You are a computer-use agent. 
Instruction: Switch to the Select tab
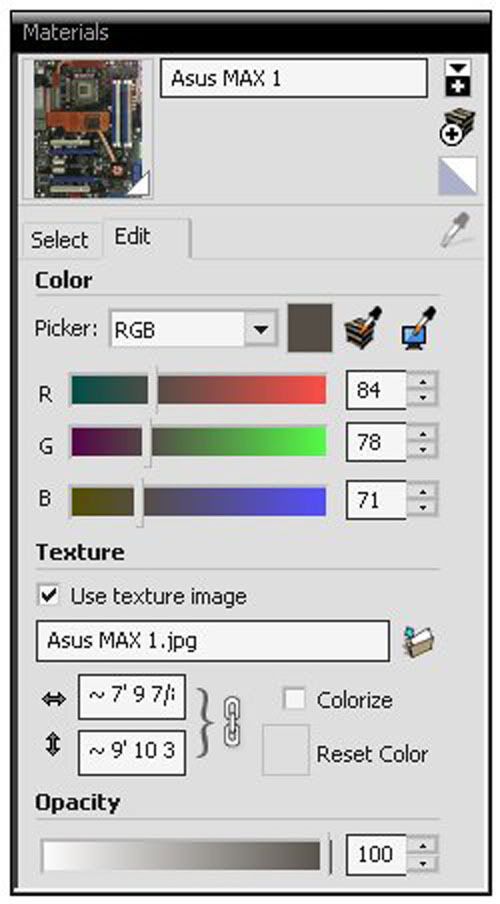point(60,240)
